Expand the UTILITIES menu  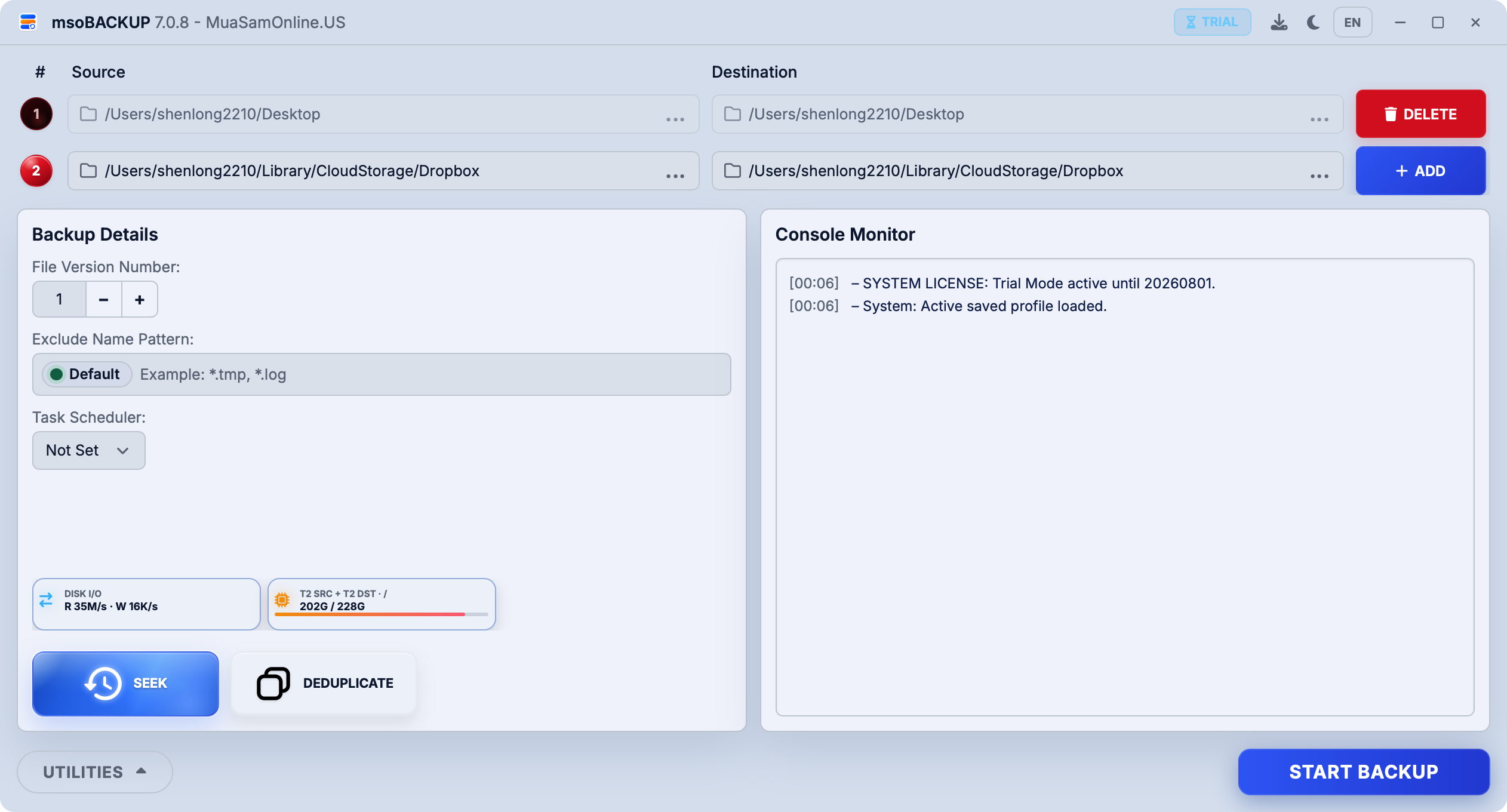[x=95, y=772]
